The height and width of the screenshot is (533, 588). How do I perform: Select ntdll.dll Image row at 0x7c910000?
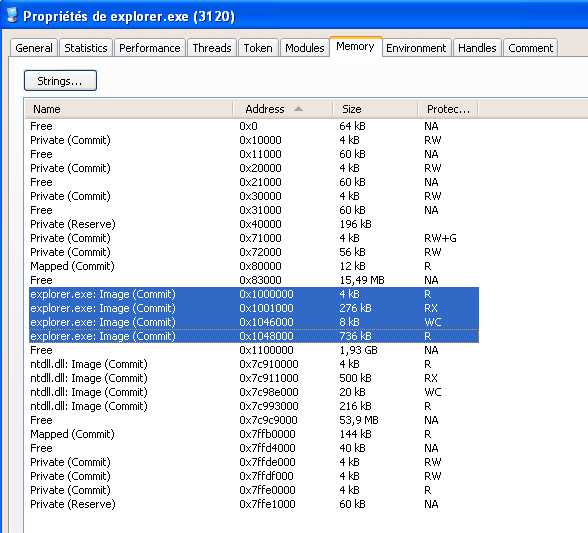coord(254,364)
